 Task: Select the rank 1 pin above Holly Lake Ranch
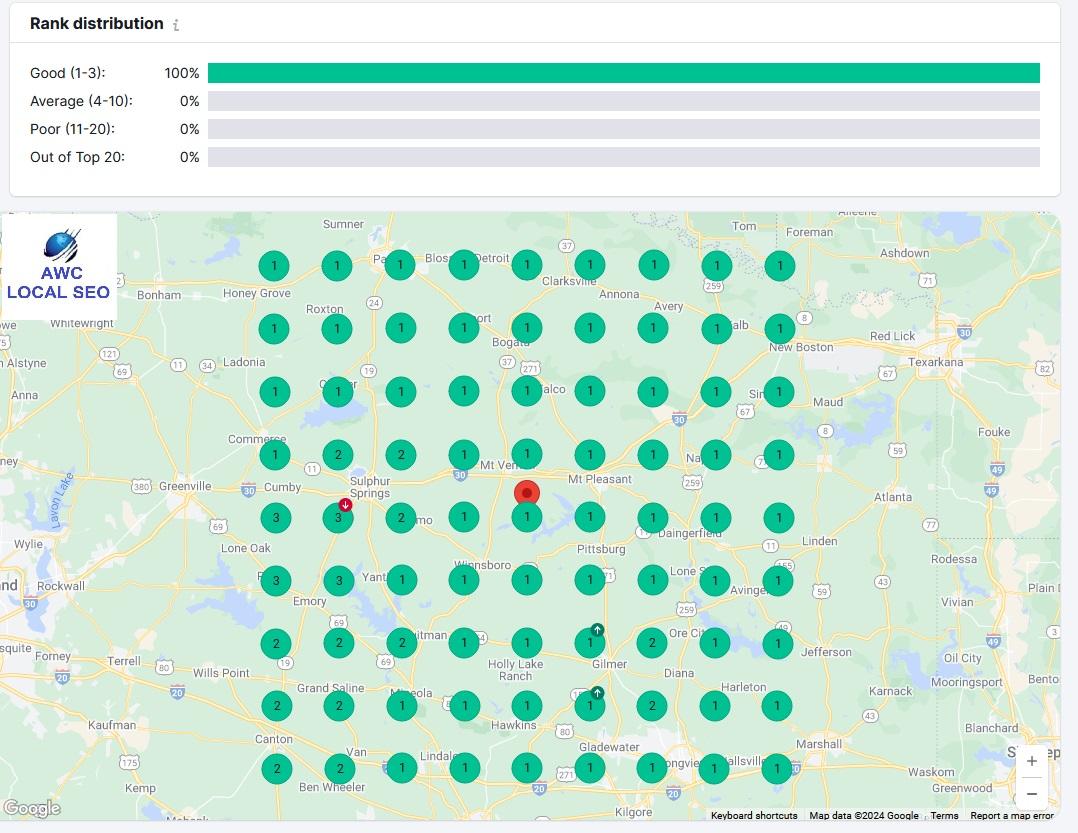click(527, 643)
